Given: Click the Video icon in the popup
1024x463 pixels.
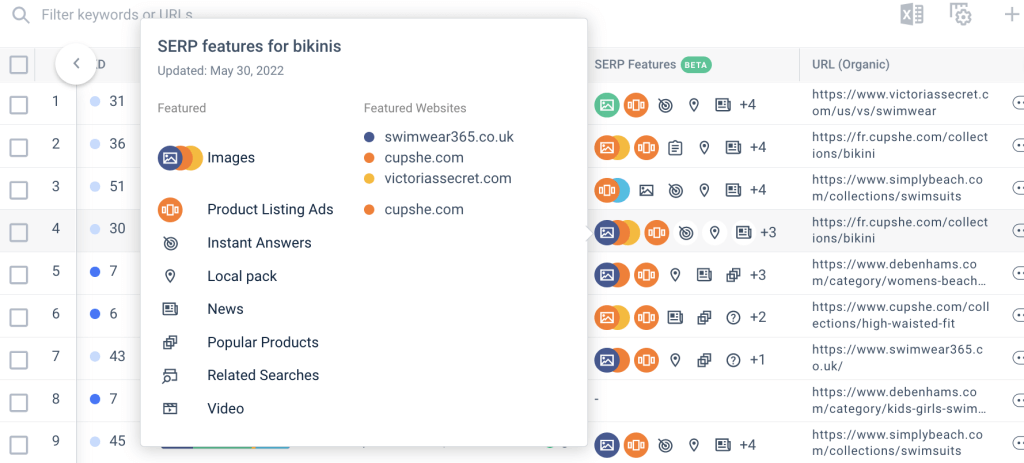Looking at the screenshot, I should 170,408.
